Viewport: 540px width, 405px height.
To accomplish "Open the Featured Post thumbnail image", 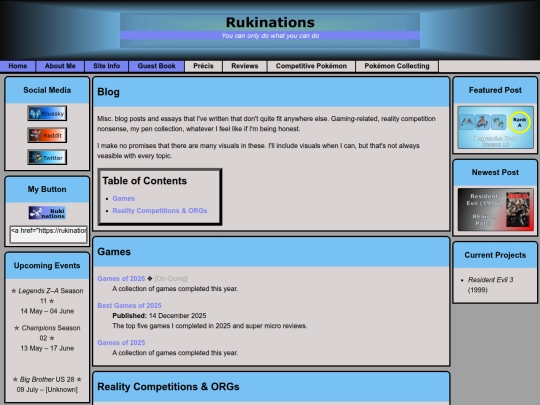I will pyautogui.click(x=495, y=128).
